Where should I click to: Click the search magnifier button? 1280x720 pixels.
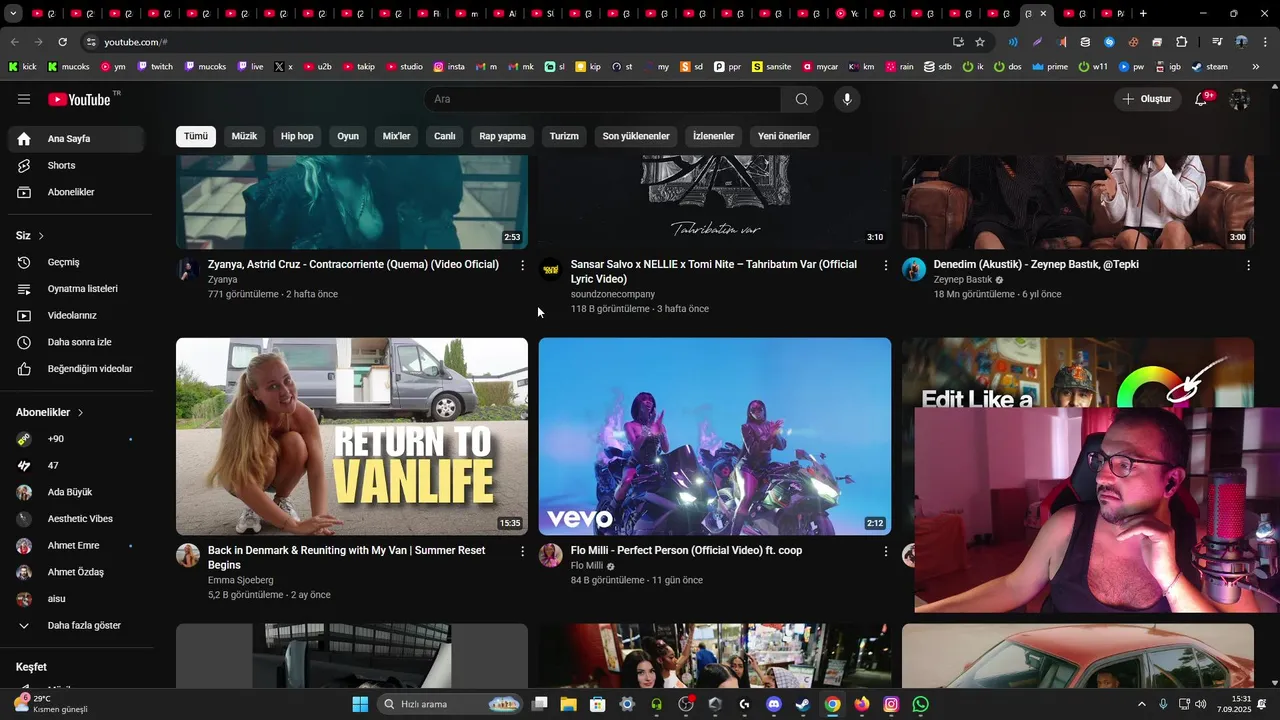point(802,99)
